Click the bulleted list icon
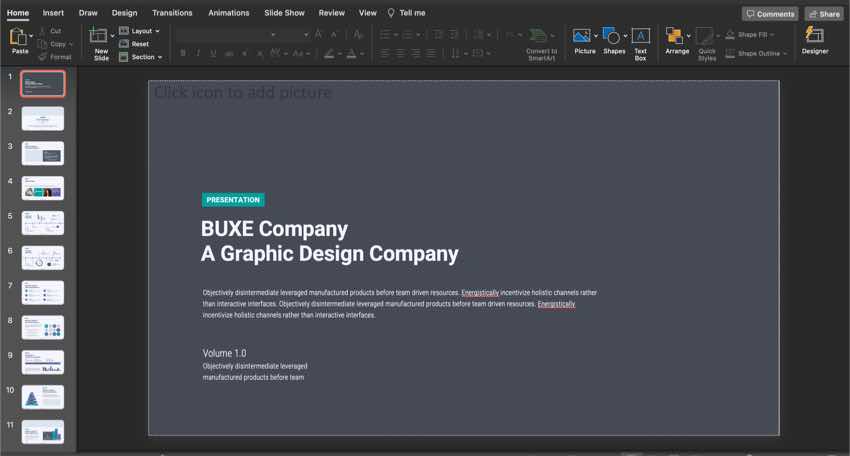The width and height of the screenshot is (850, 456). coord(385,35)
